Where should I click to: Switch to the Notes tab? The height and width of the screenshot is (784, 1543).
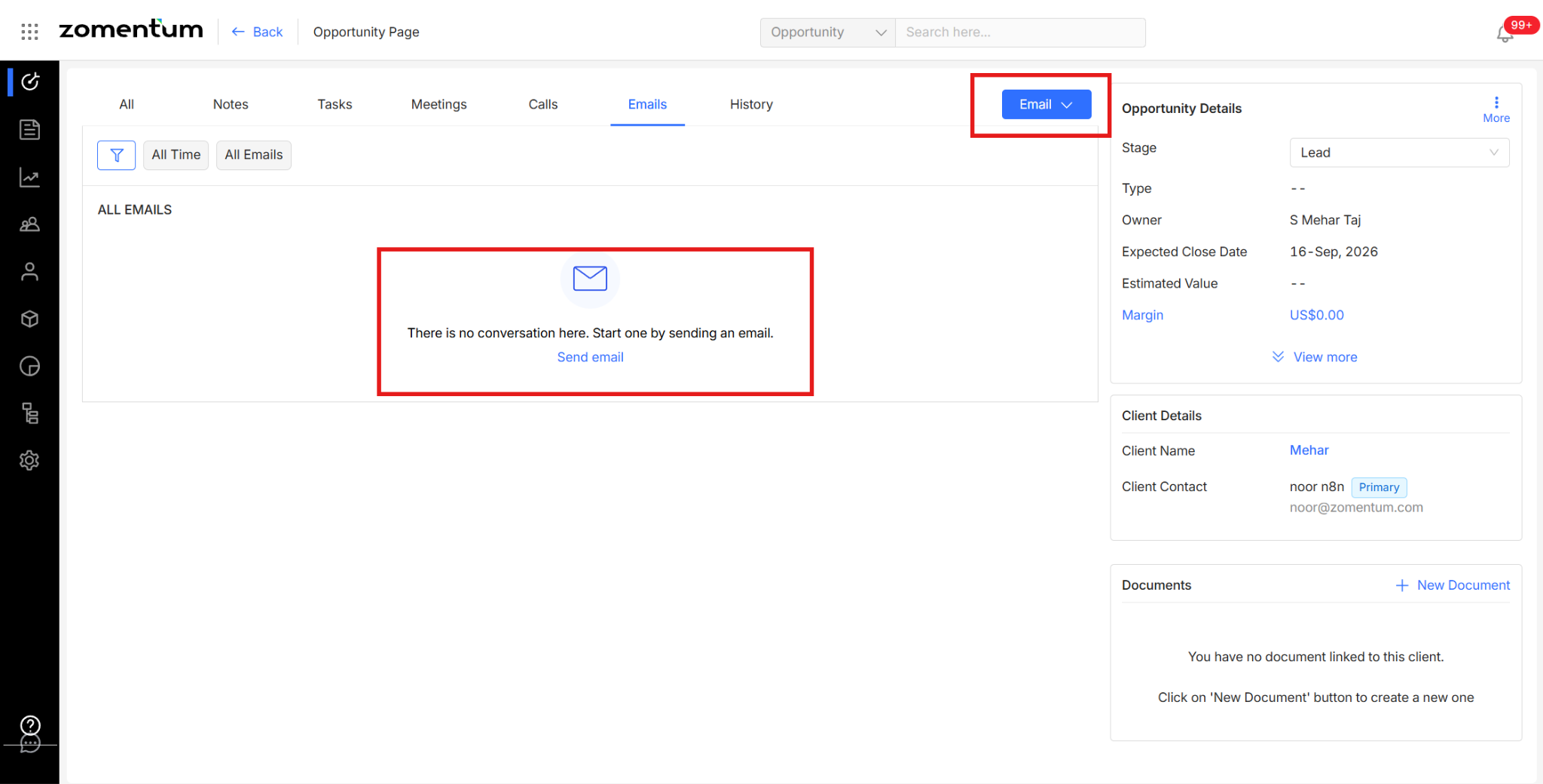[231, 105]
